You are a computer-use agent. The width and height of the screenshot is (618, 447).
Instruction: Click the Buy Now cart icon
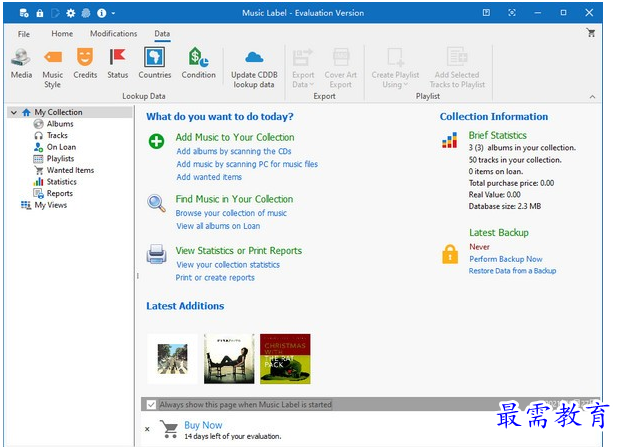click(x=169, y=429)
